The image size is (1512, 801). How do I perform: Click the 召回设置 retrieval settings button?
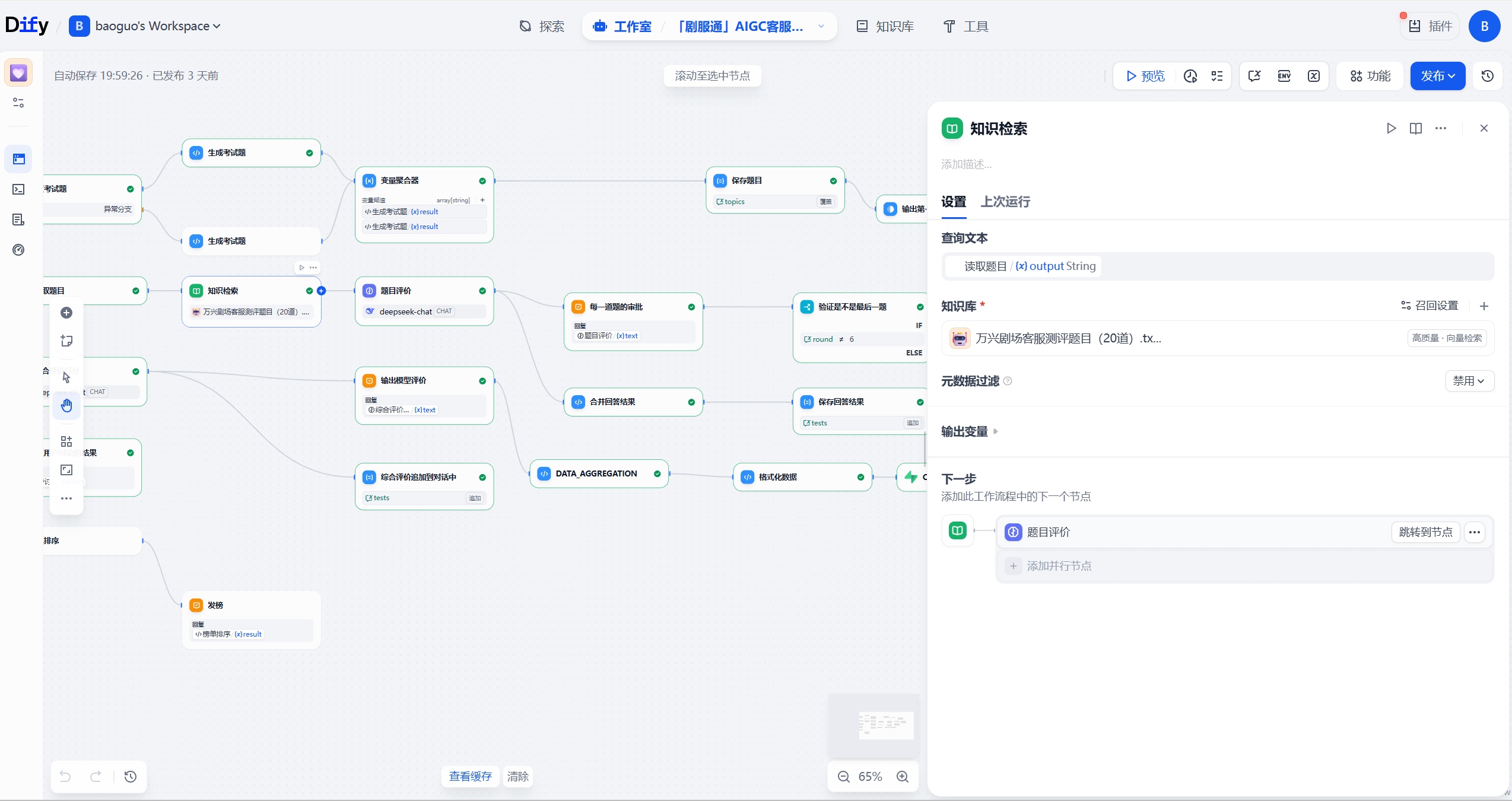pyautogui.click(x=1430, y=306)
